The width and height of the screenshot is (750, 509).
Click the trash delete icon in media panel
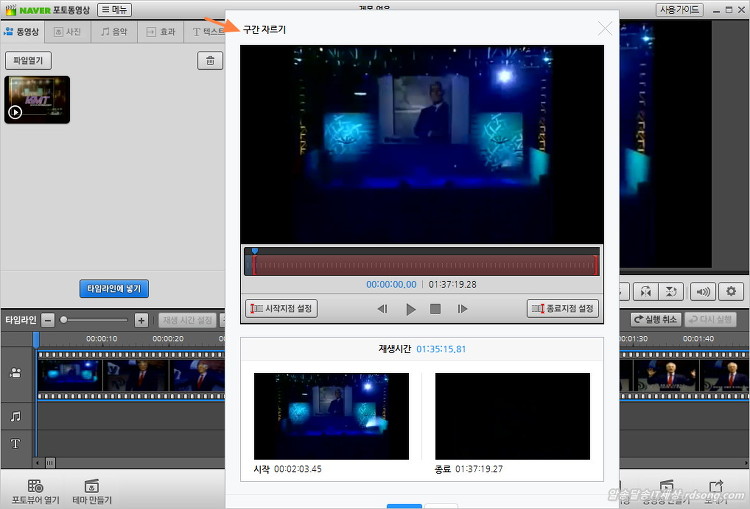[209, 61]
